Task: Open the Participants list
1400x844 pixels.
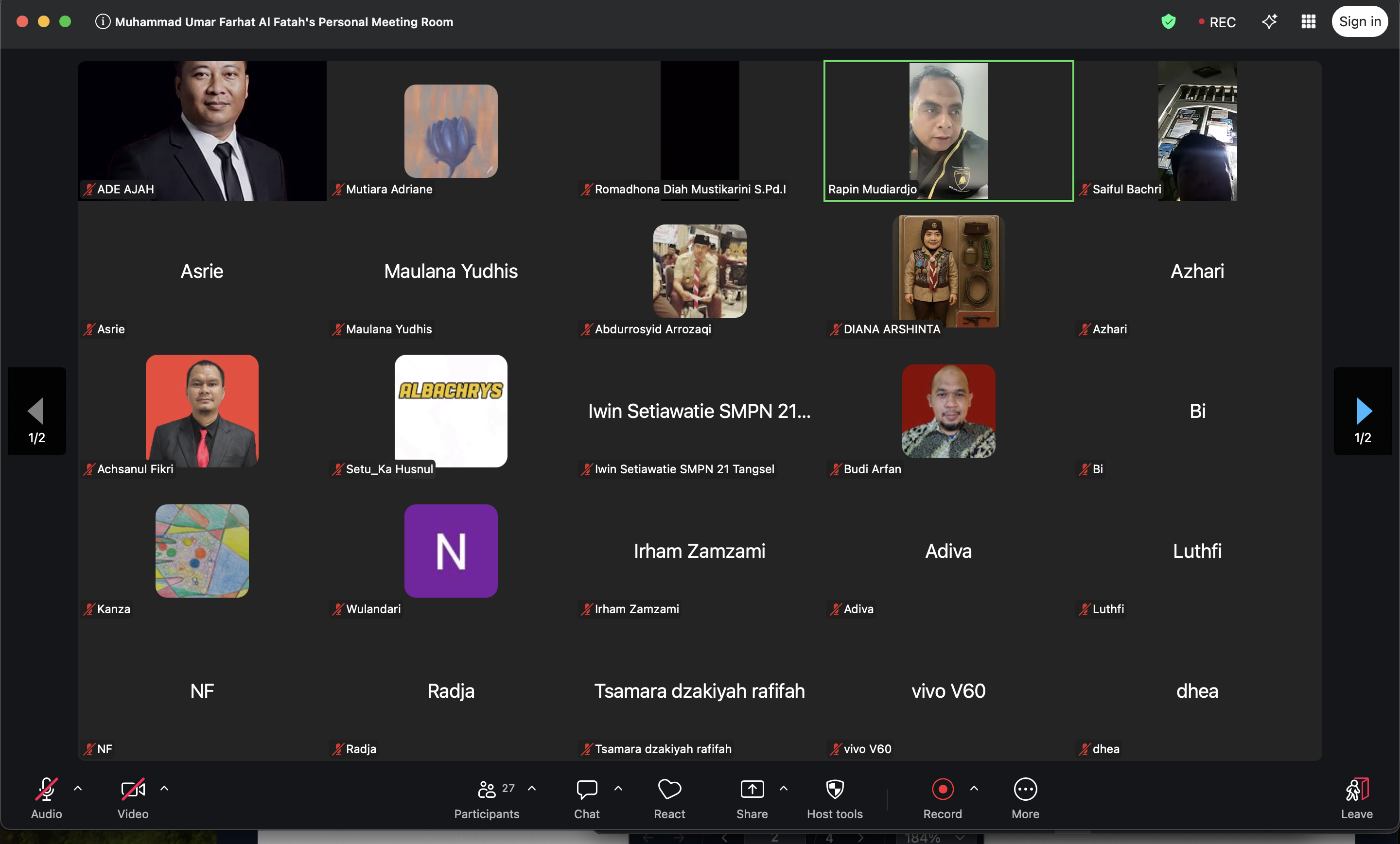Action: tap(487, 790)
